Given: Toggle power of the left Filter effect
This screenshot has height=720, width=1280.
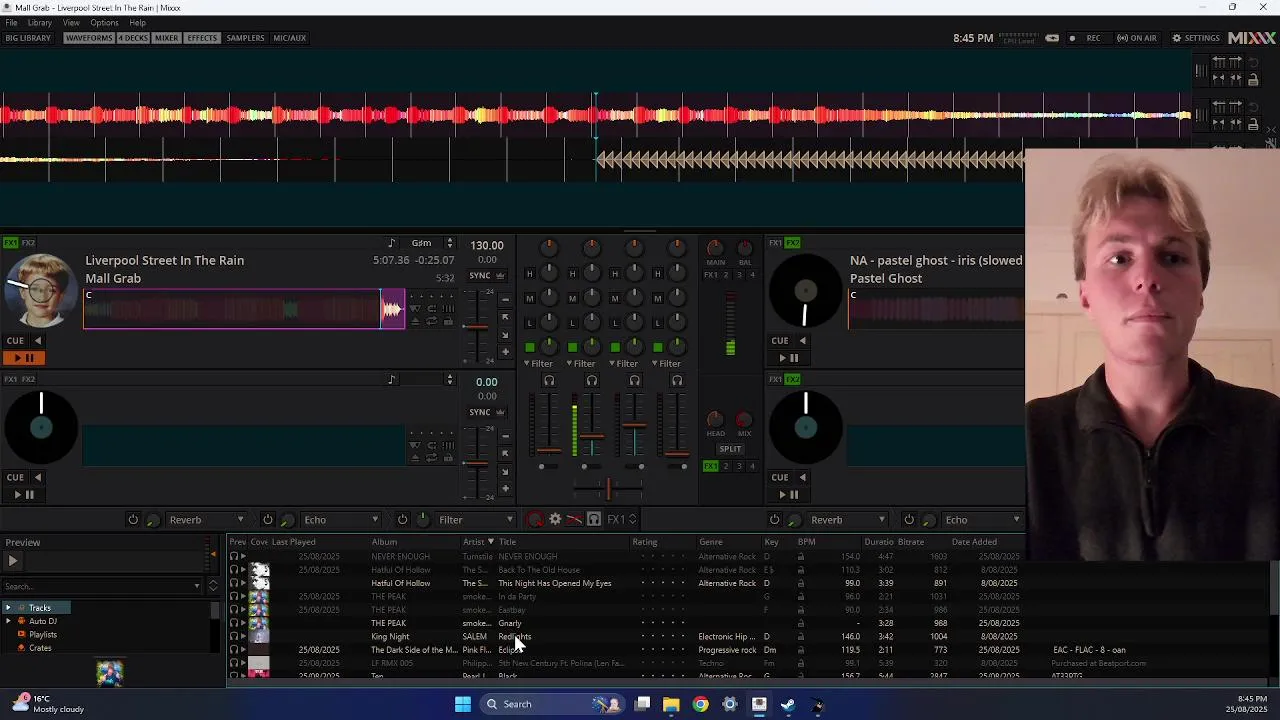Looking at the screenshot, I should (x=403, y=520).
